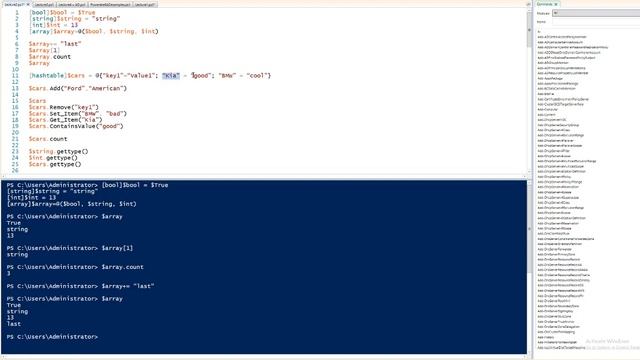
Task: Click the empty console prompt on the last line
Action: pyautogui.click(x=52, y=337)
